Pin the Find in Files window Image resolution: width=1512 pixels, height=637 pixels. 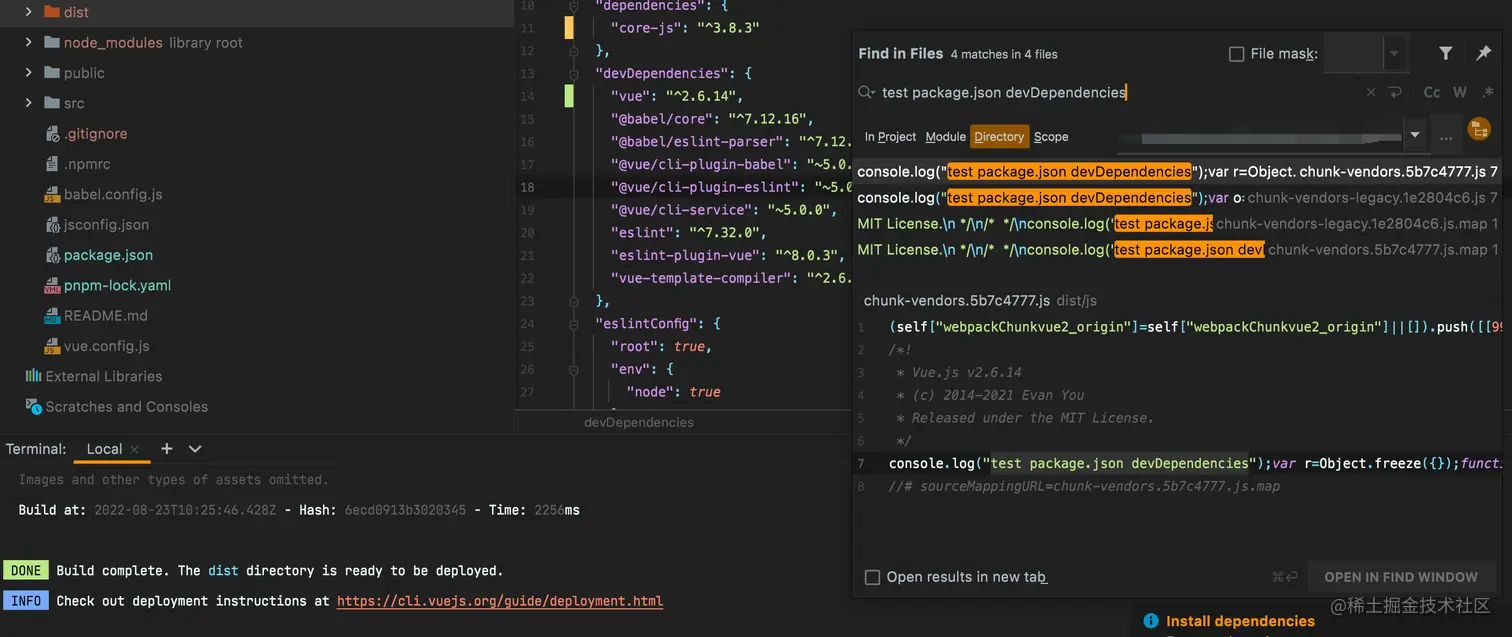(x=1483, y=54)
